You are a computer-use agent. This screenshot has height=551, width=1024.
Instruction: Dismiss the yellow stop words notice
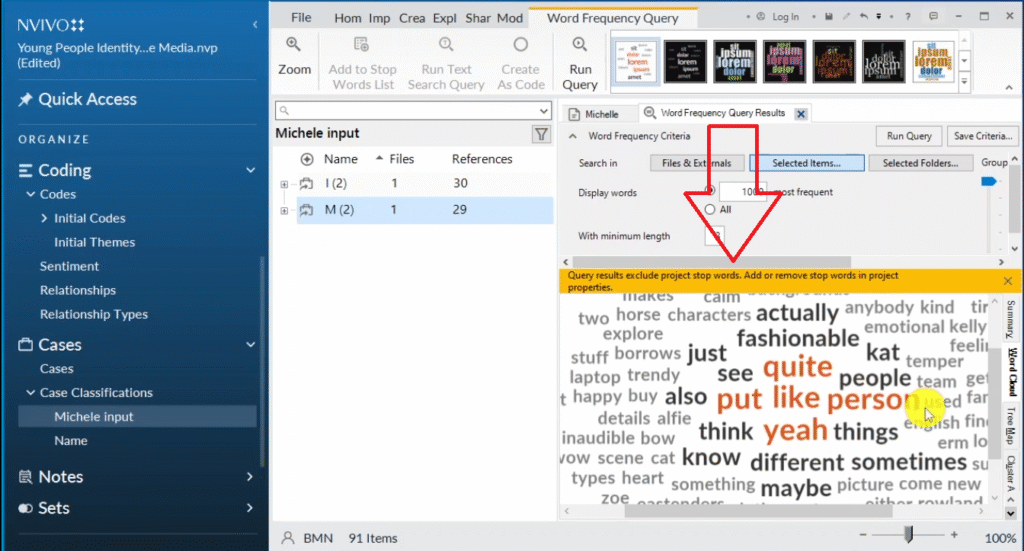(1008, 281)
